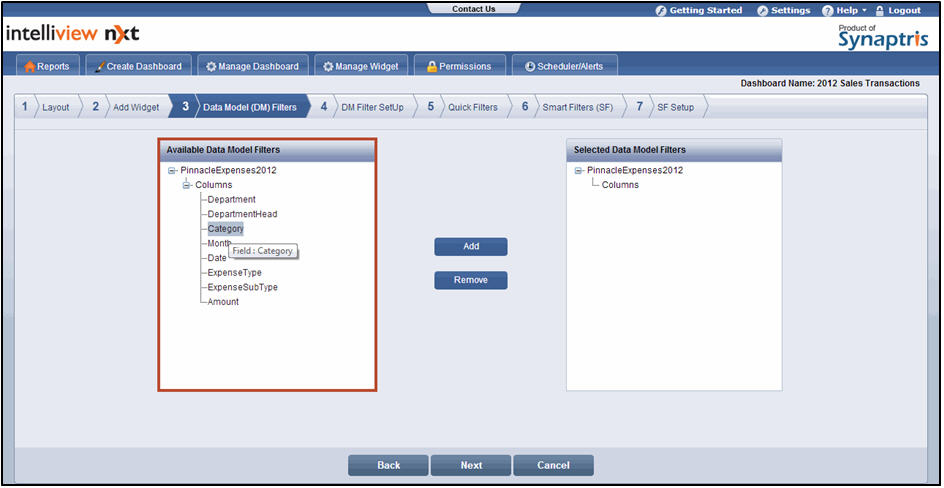The width and height of the screenshot is (944, 488).
Task: Click the Next button
Action: point(471,465)
